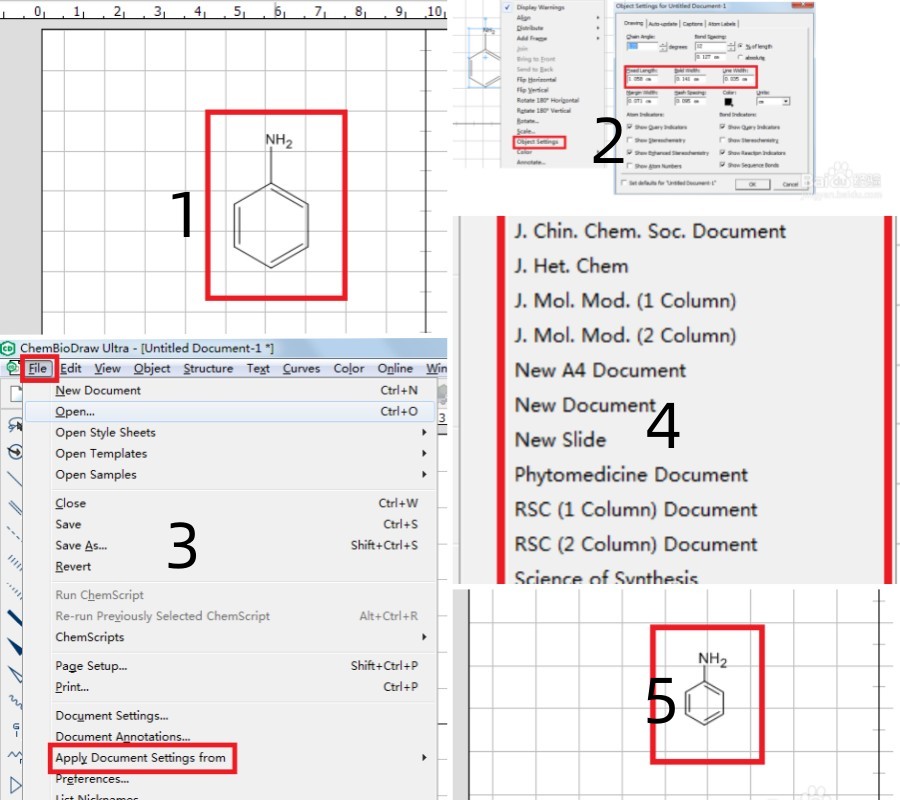
Task: Toggle Bond Indicators Show Query Indicators checkbox
Action: coord(723,127)
